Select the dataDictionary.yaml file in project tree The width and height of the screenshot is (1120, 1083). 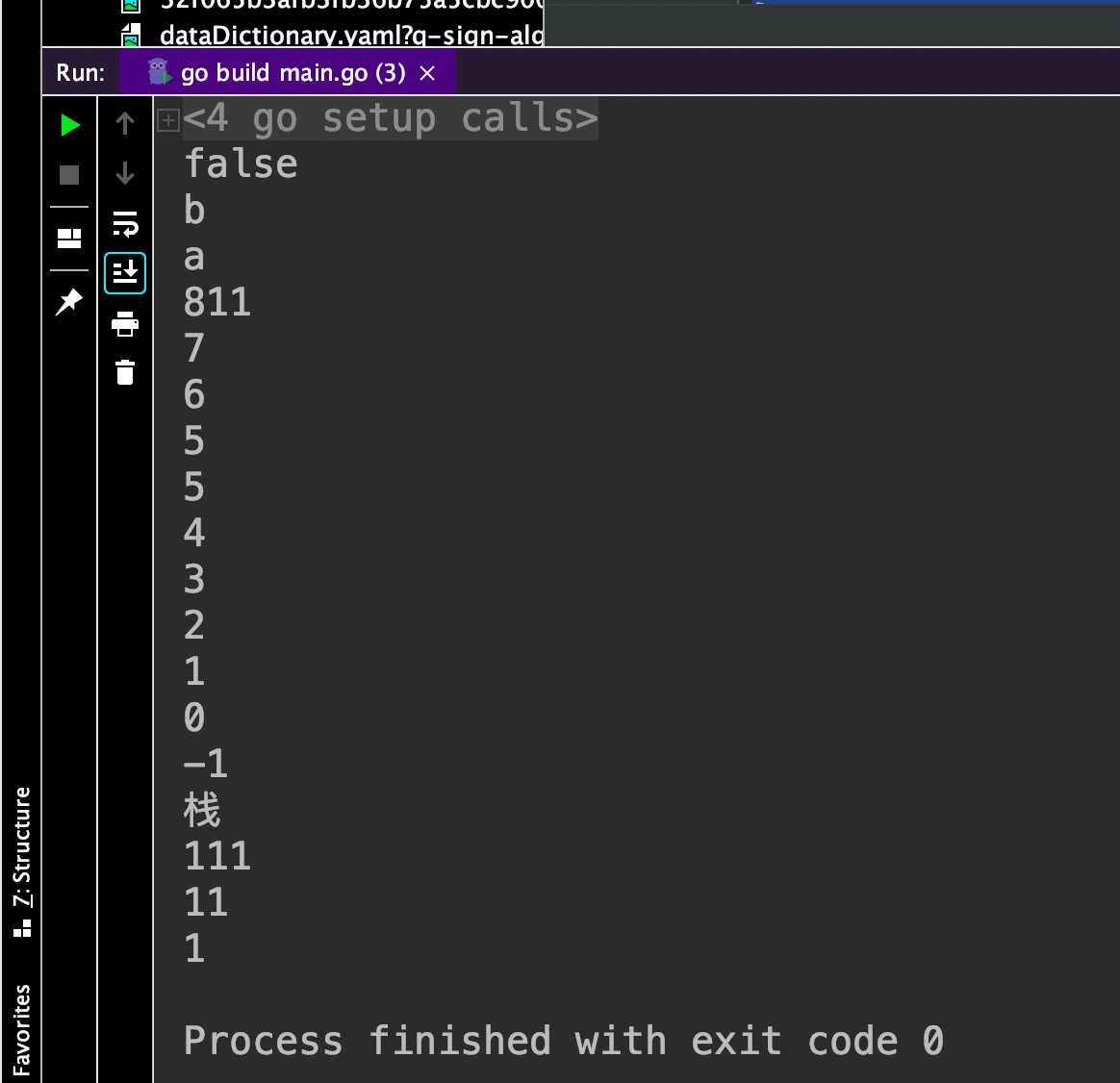pos(333,35)
